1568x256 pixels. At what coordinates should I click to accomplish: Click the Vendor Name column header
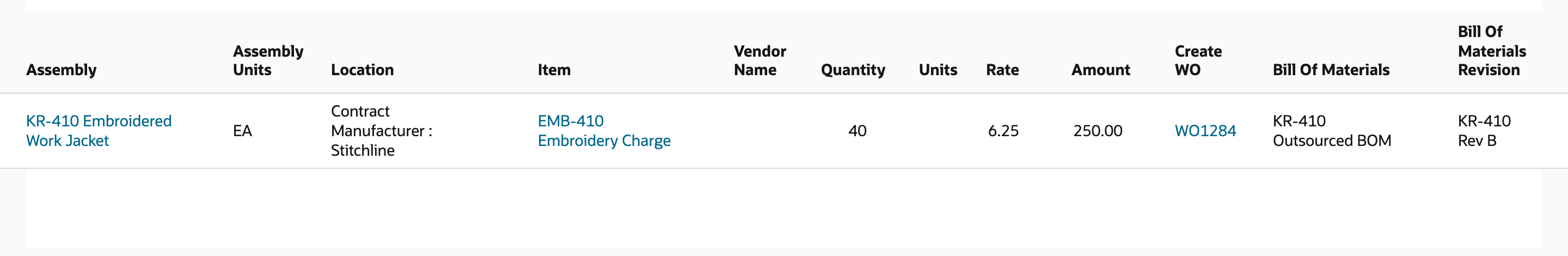tap(759, 60)
